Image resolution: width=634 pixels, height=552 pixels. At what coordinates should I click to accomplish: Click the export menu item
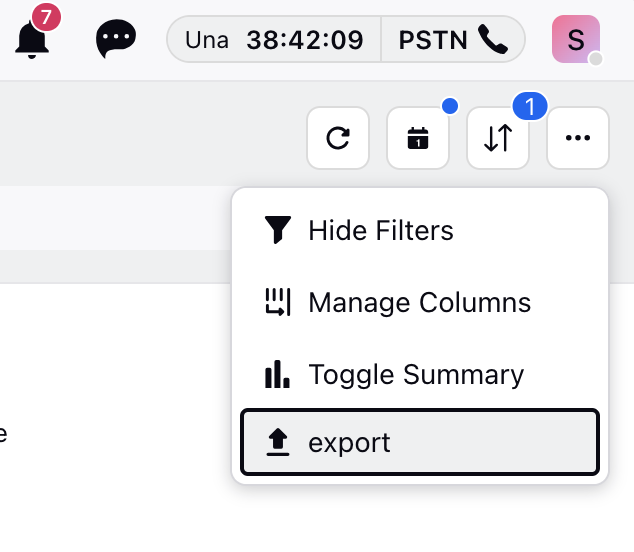[420, 442]
